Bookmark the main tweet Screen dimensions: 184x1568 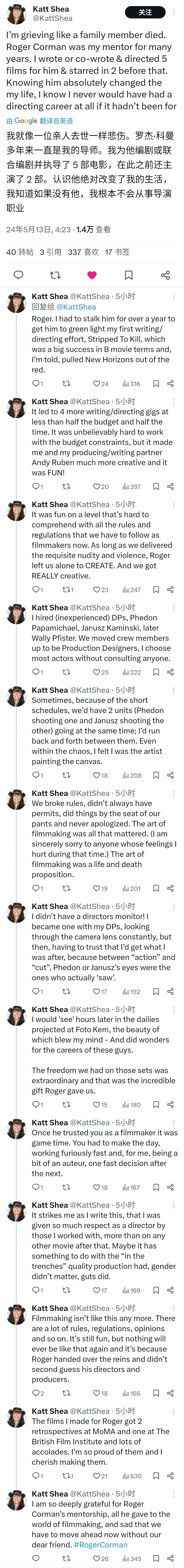[128, 275]
